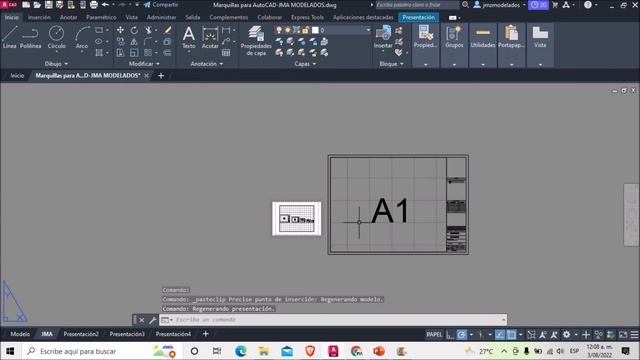Viewport: 640px width, 360px height.
Task: Toggle polar tracking in status bar
Action: [x=462, y=335]
